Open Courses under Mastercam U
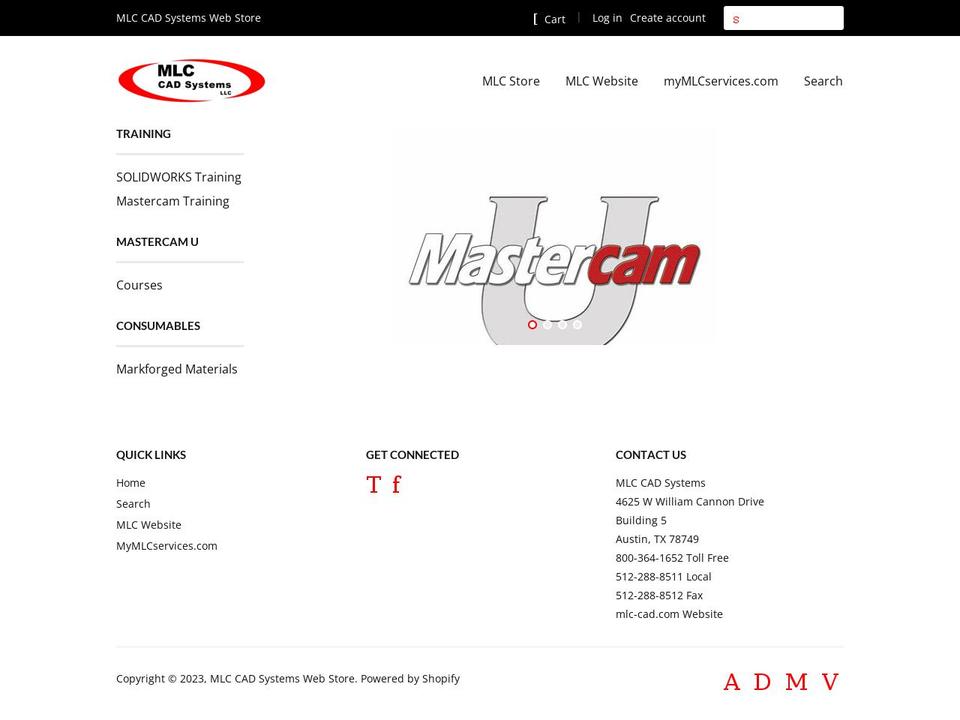960x720 pixels. pyautogui.click(x=139, y=285)
